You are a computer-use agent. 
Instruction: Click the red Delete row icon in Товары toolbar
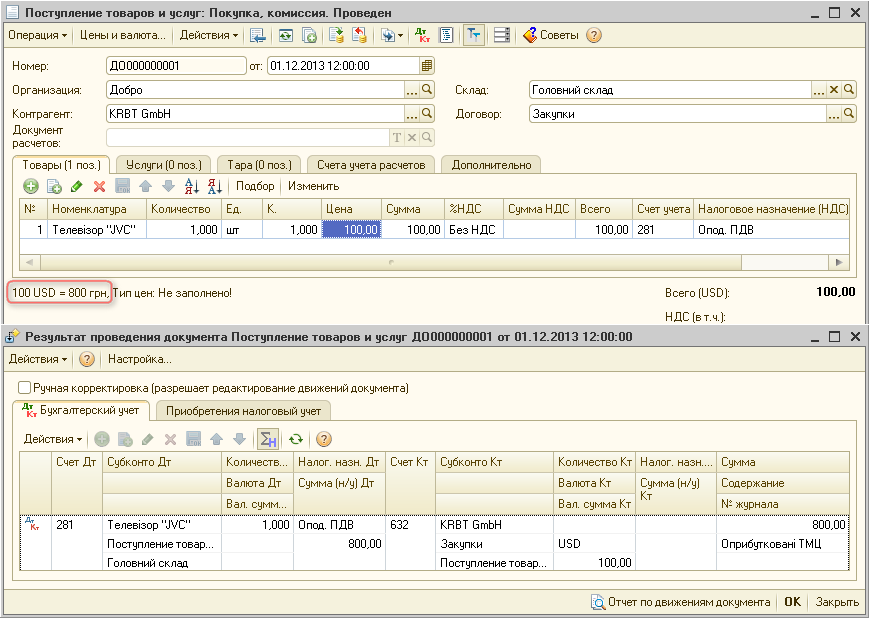(99, 186)
